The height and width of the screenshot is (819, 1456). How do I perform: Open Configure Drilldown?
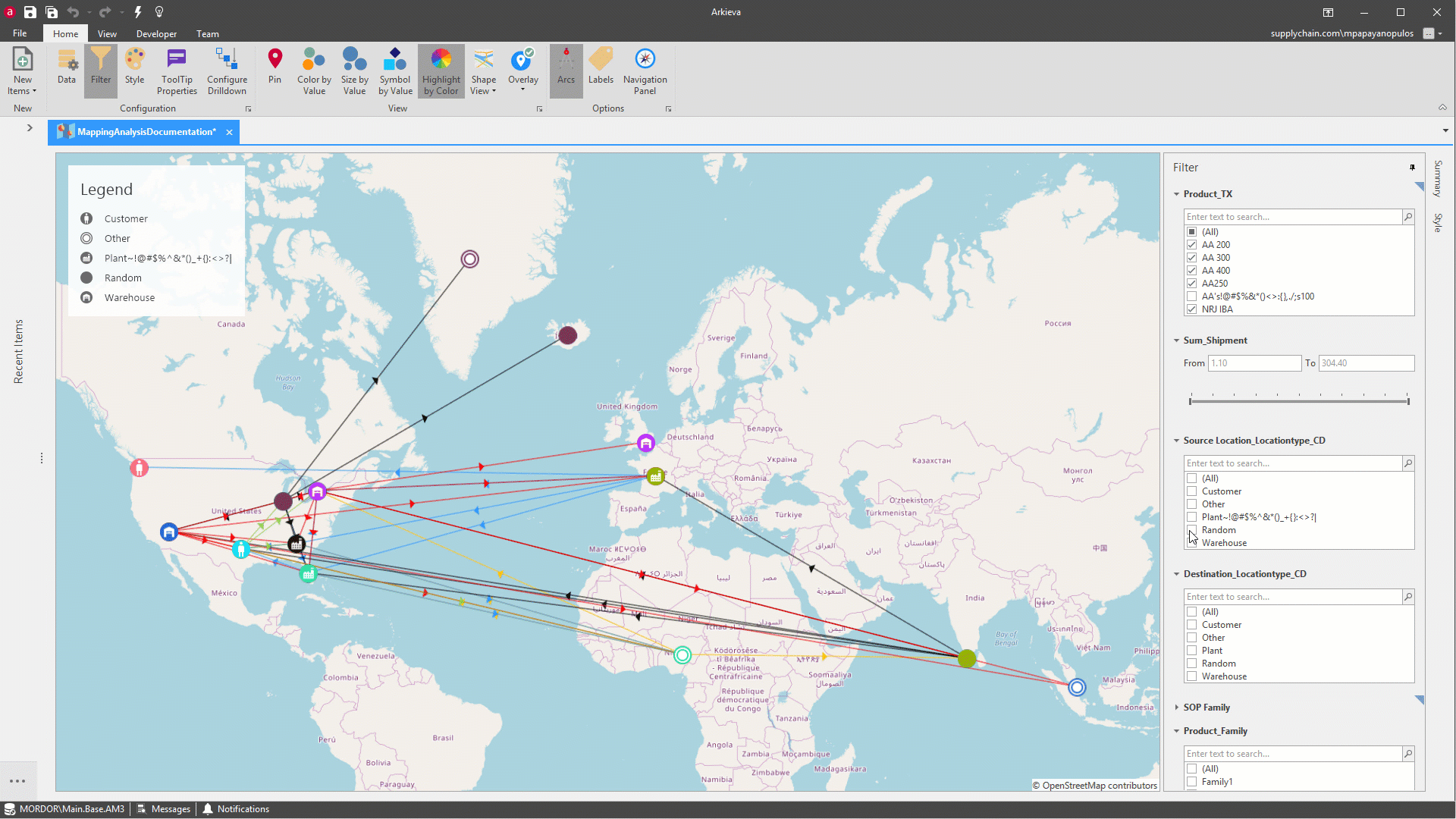[227, 71]
